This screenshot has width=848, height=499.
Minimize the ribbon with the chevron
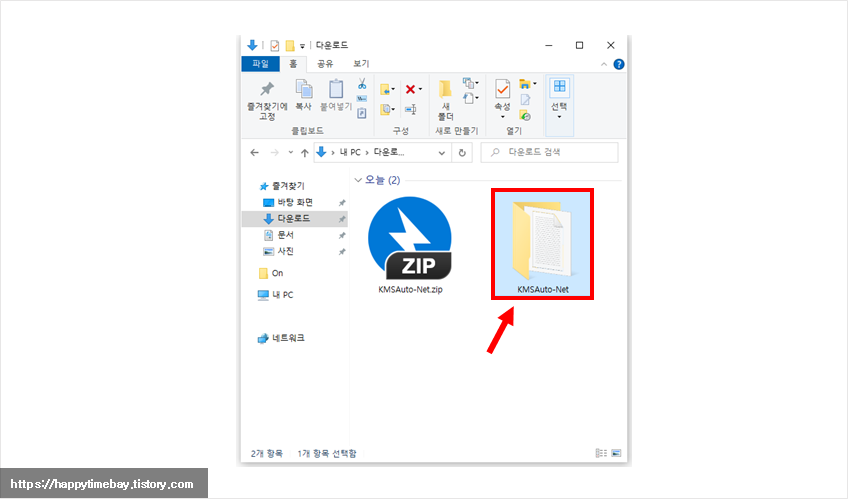tap(604, 64)
